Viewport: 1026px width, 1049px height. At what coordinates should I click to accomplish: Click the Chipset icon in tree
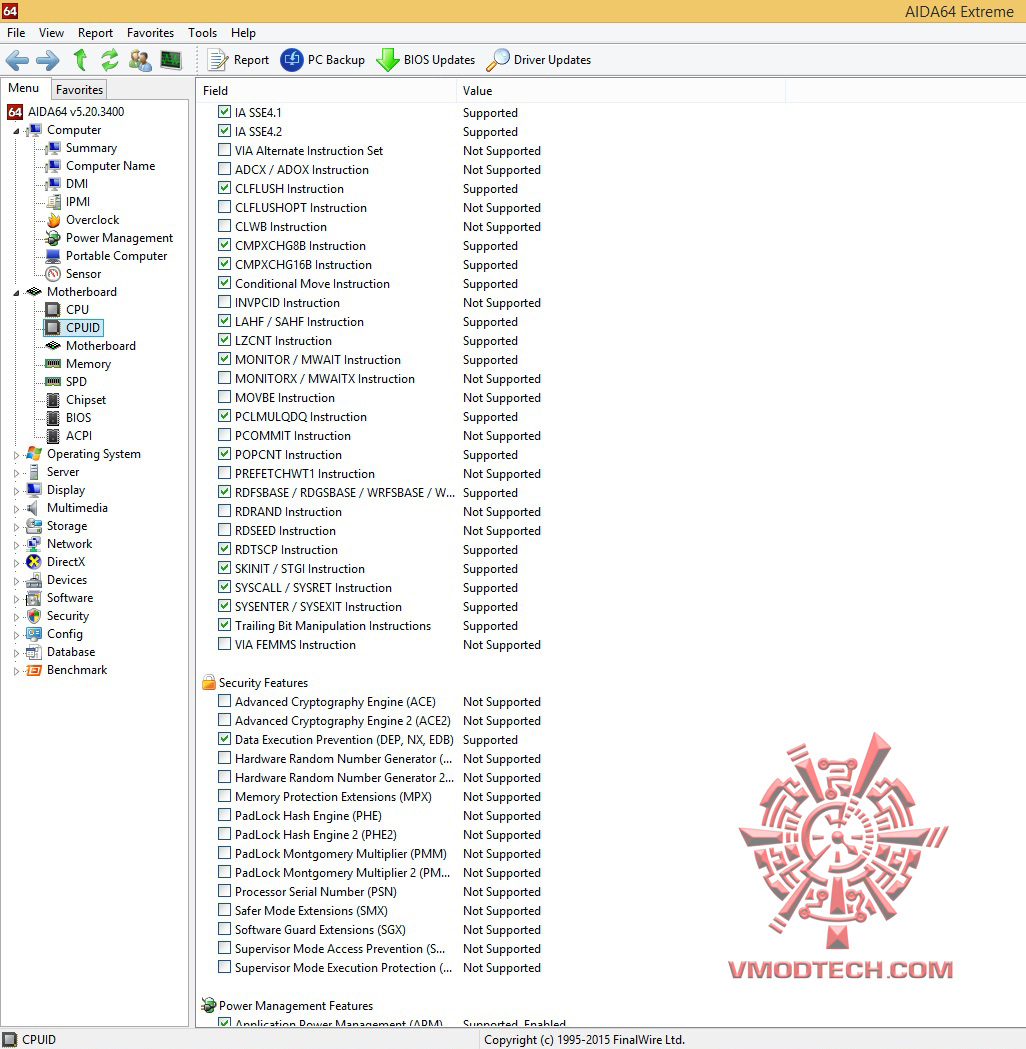pyautogui.click(x=54, y=399)
